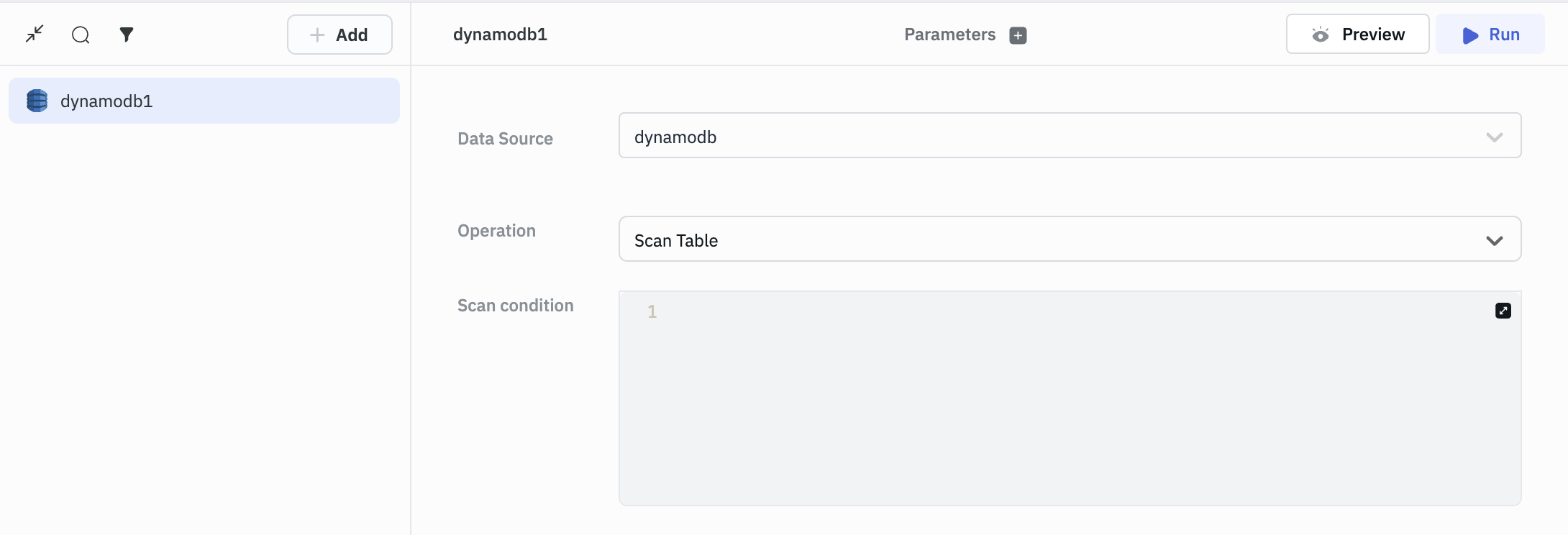Click the plus icon next to Parameters
Viewport: 1568px width, 535px height.
tap(1018, 35)
